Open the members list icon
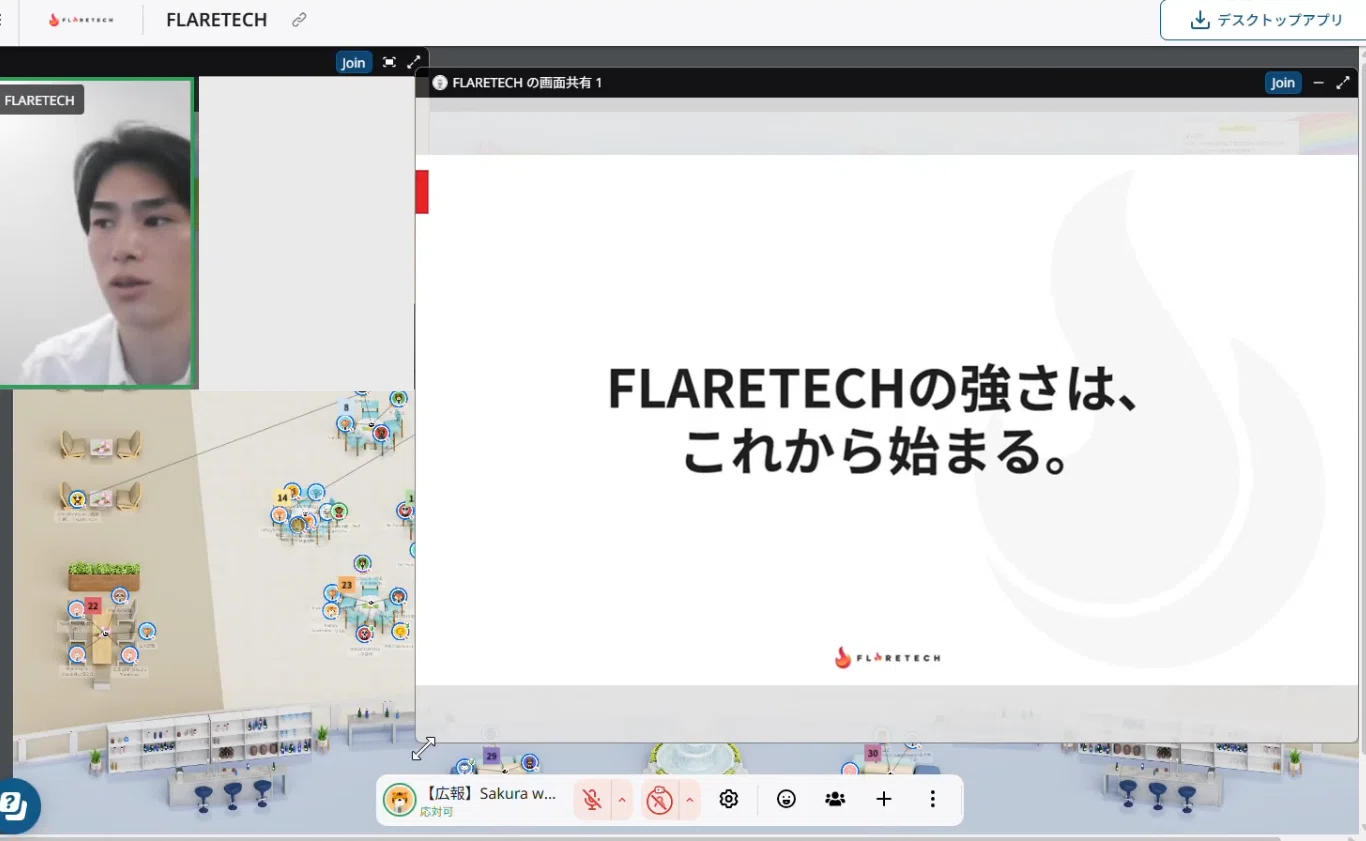Viewport: 1366px width, 841px height. pyautogui.click(x=835, y=799)
